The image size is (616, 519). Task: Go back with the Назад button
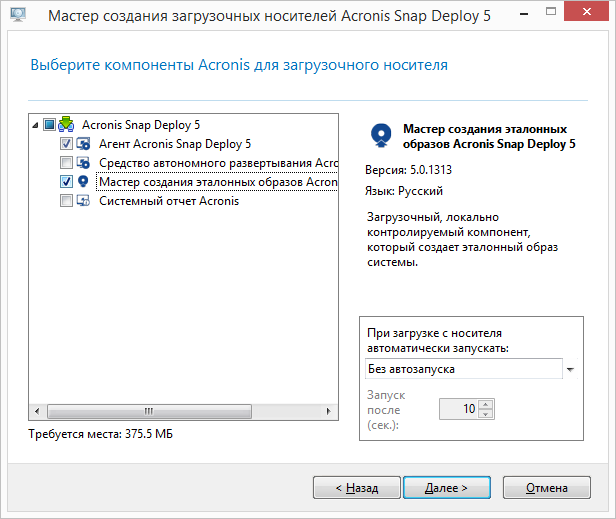click(x=357, y=488)
